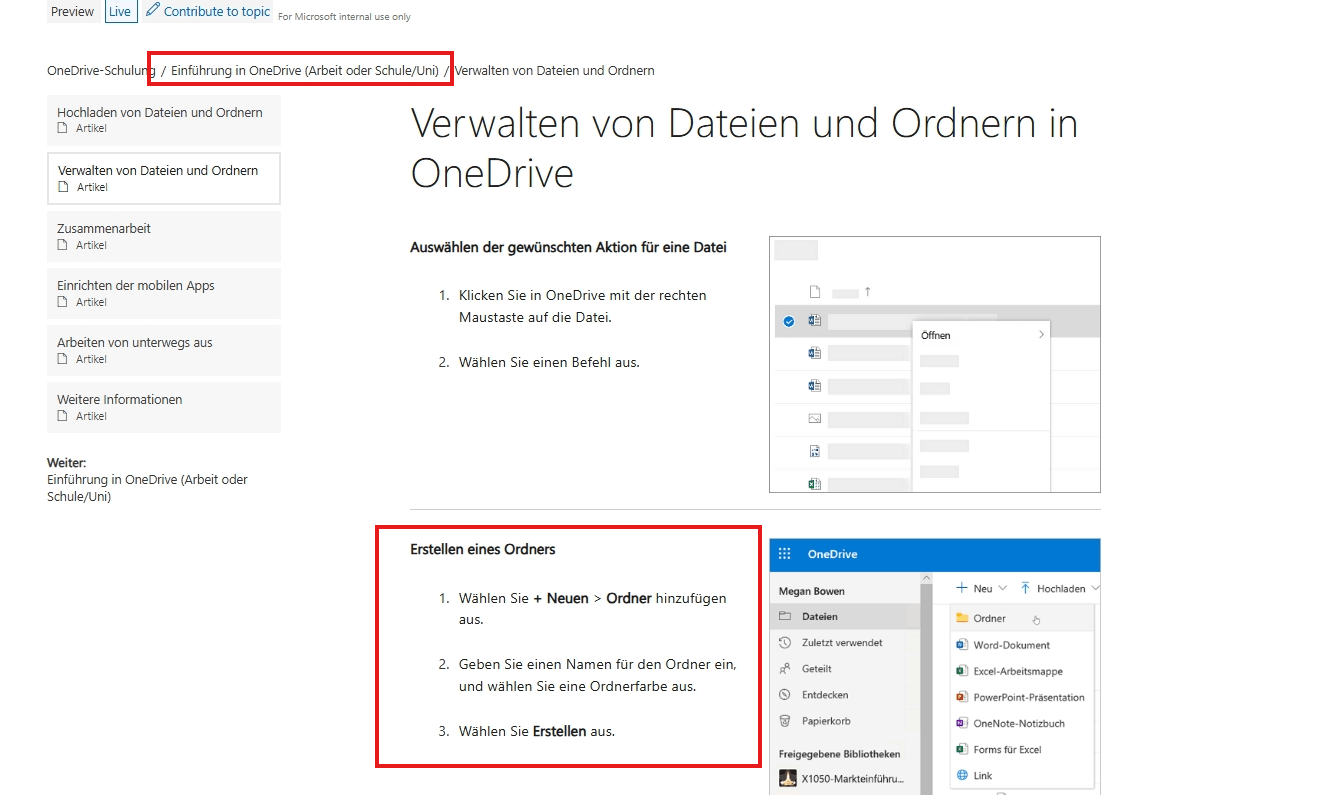Click document icon under Hochladen von Dateien
1335x795 pixels.
[x=63, y=128]
